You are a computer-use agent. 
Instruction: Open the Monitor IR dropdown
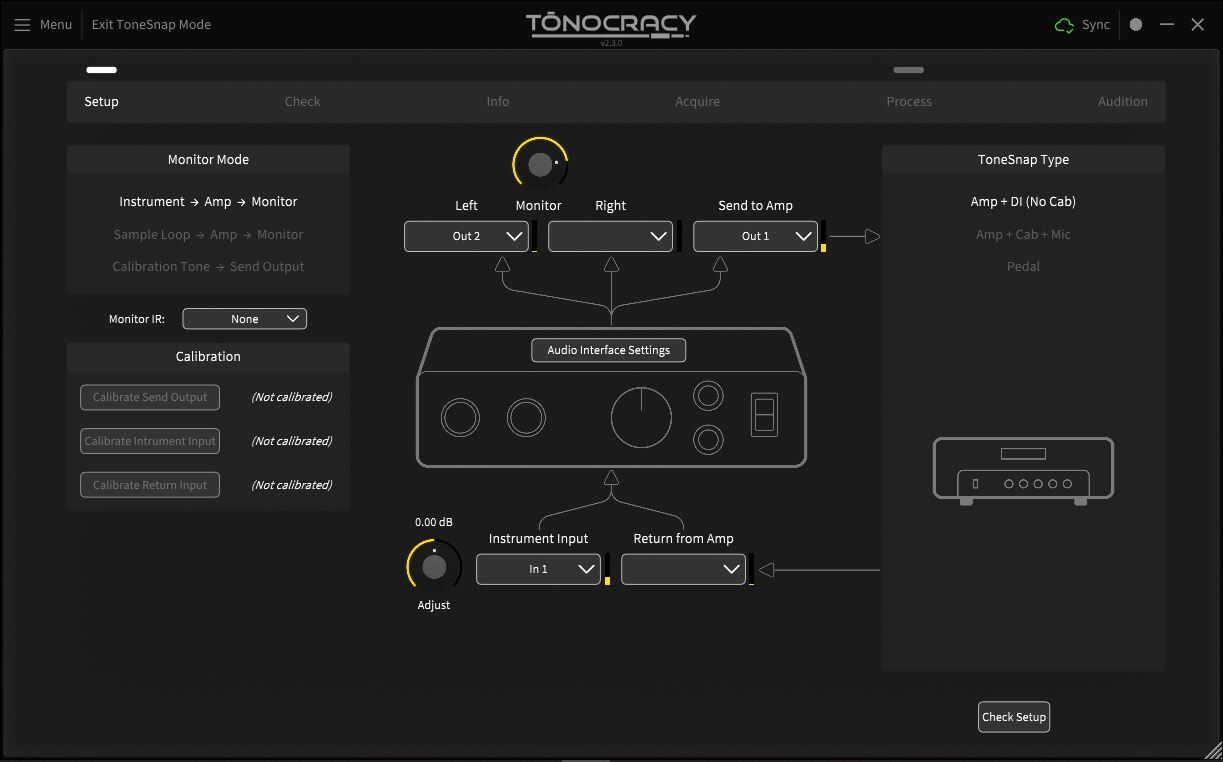click(244, 319)
